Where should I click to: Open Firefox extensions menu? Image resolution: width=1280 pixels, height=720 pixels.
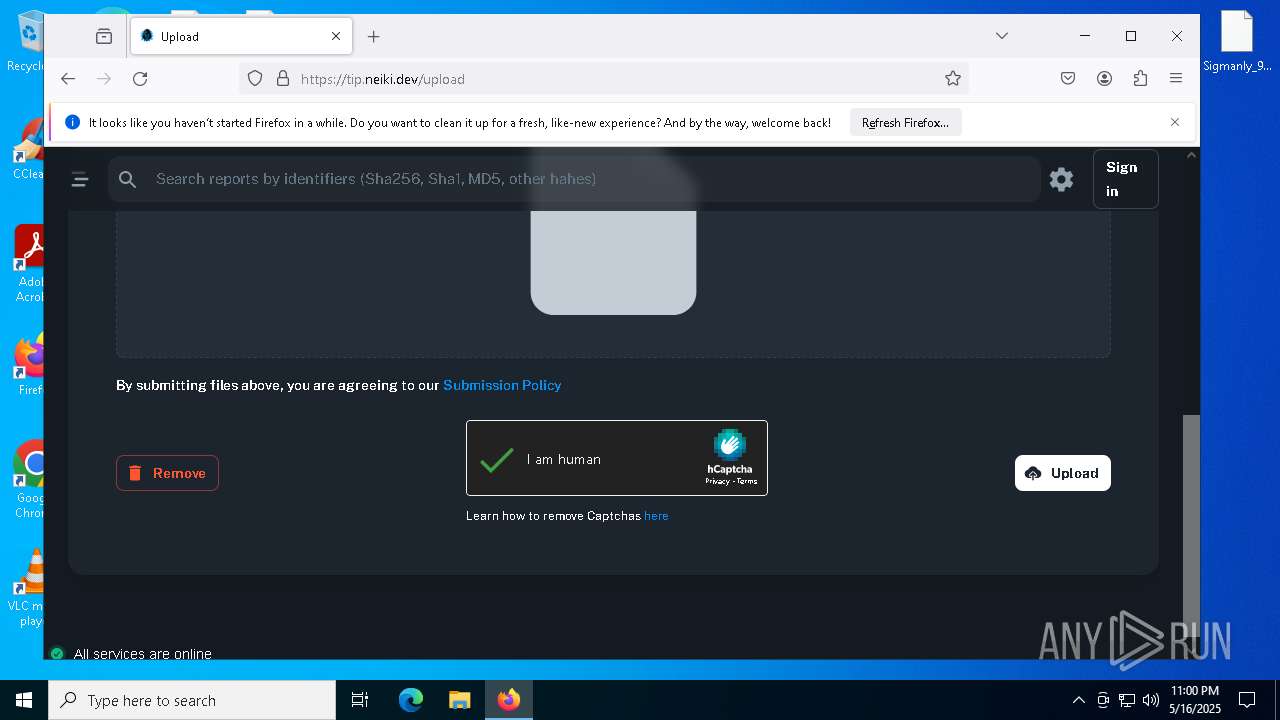pyautogui.click(x=1140, y=78)
